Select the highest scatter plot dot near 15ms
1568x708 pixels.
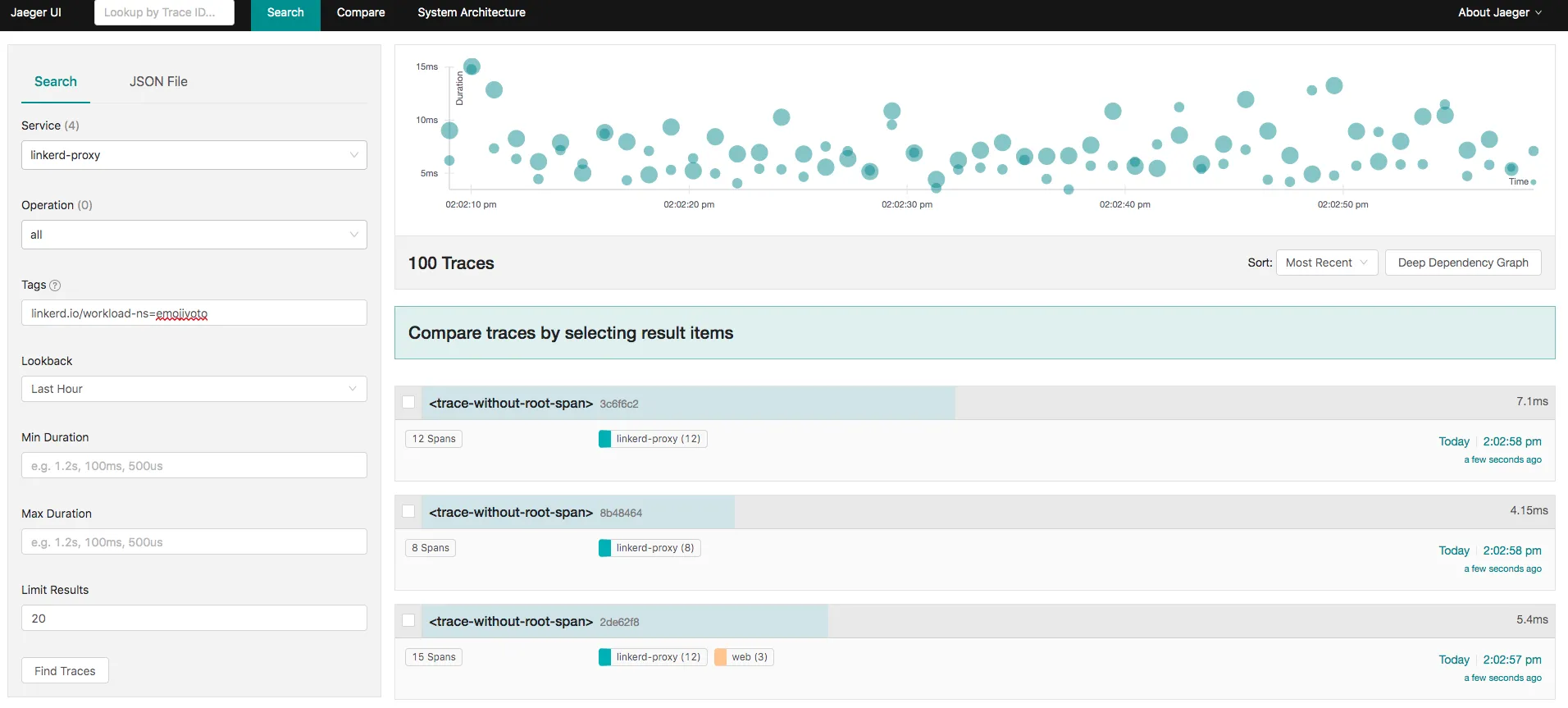pos(472,66)
